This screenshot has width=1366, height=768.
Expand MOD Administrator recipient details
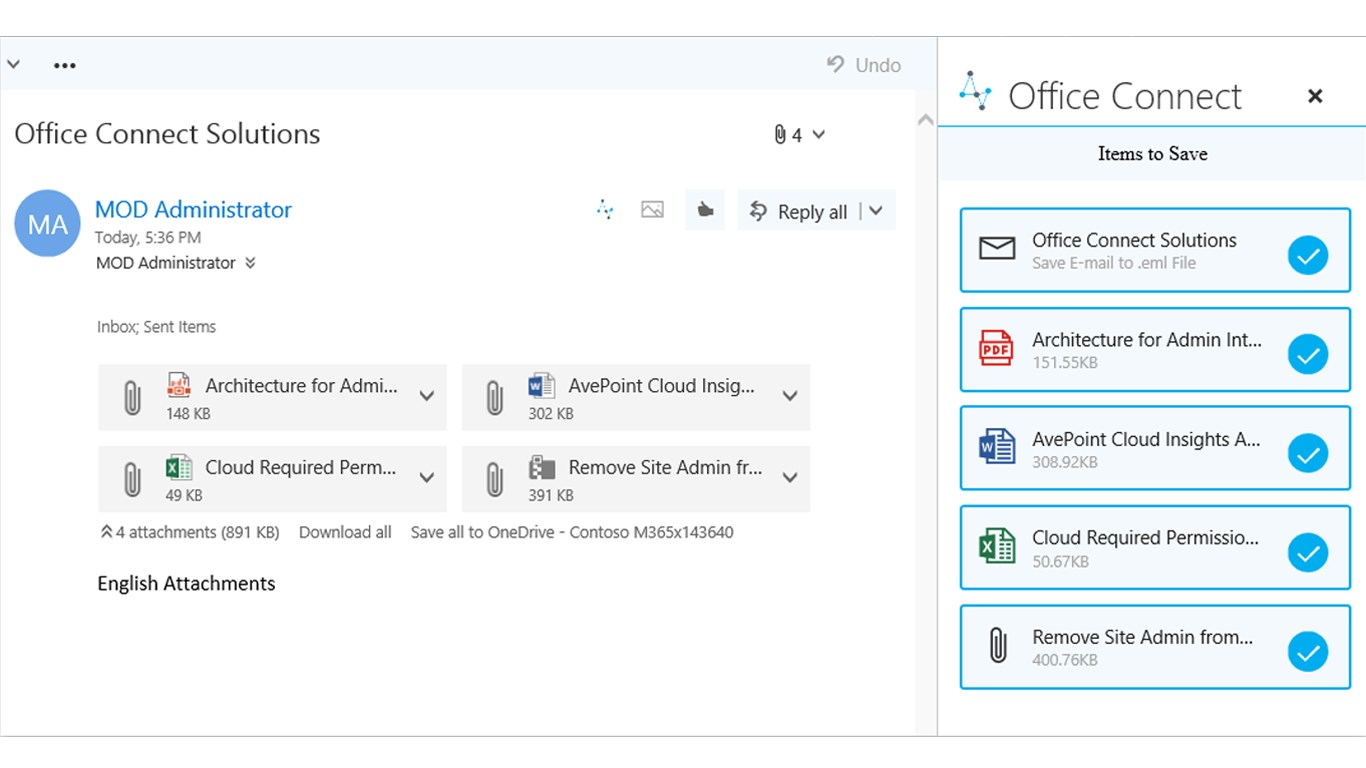tap(250, 263)
